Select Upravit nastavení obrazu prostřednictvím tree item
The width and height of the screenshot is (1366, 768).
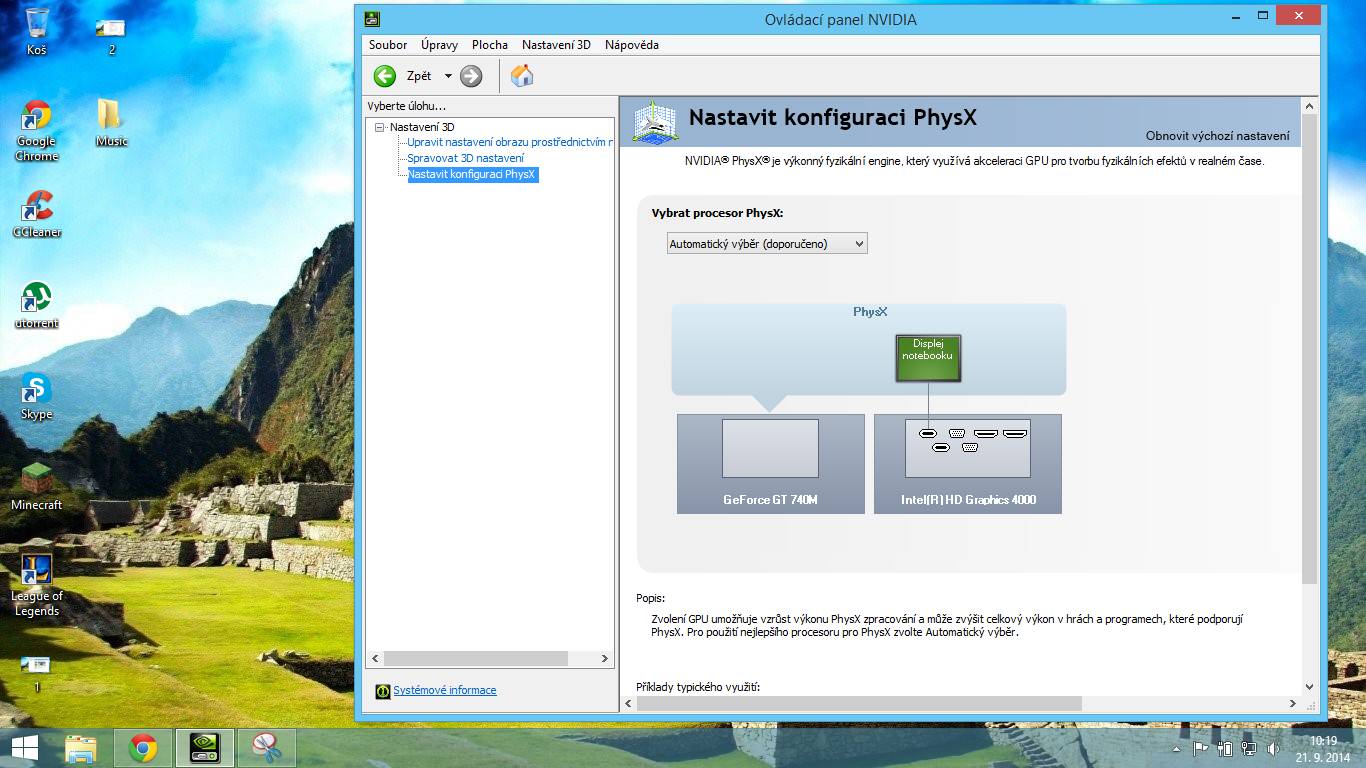tap(510, 142)
